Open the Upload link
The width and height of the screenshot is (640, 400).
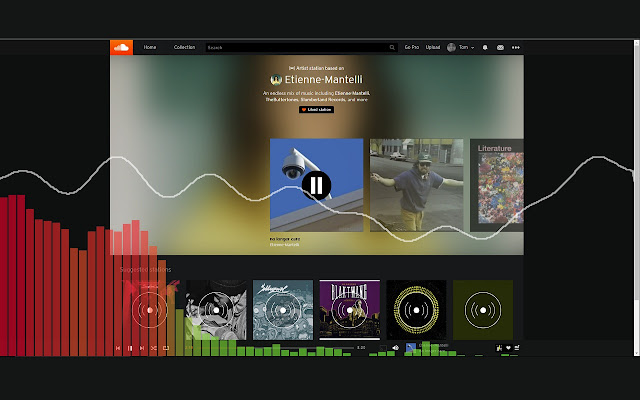(x=433, y=47)
